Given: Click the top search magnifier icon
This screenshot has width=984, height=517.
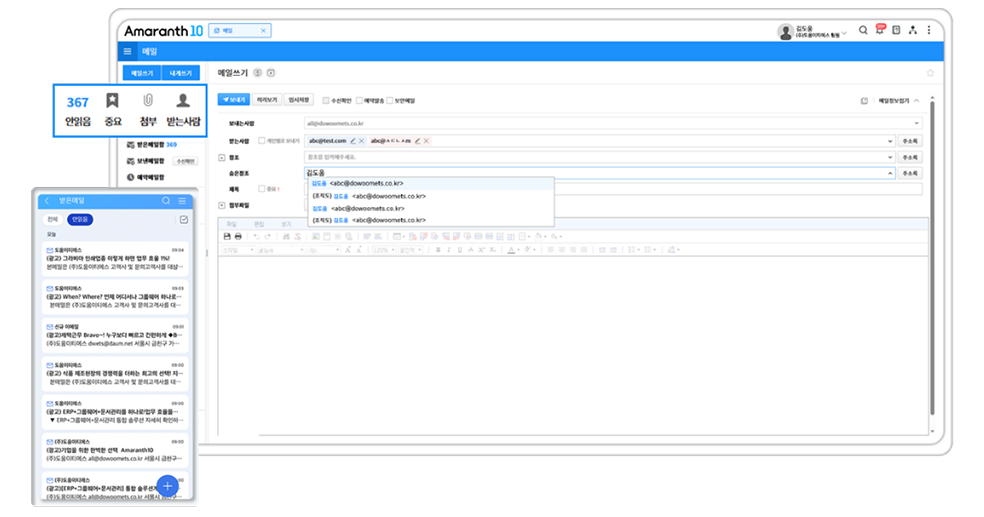Looking at the screenshot, I should coord(864,30).
